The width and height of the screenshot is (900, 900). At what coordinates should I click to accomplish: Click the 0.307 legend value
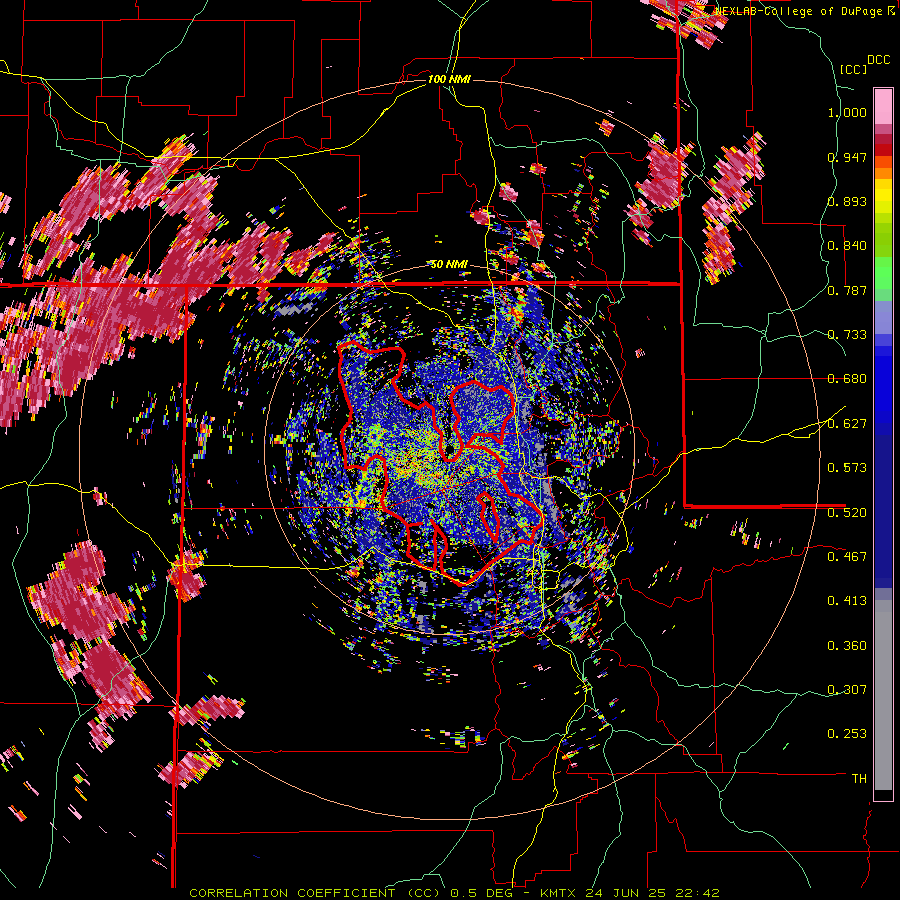847,689
